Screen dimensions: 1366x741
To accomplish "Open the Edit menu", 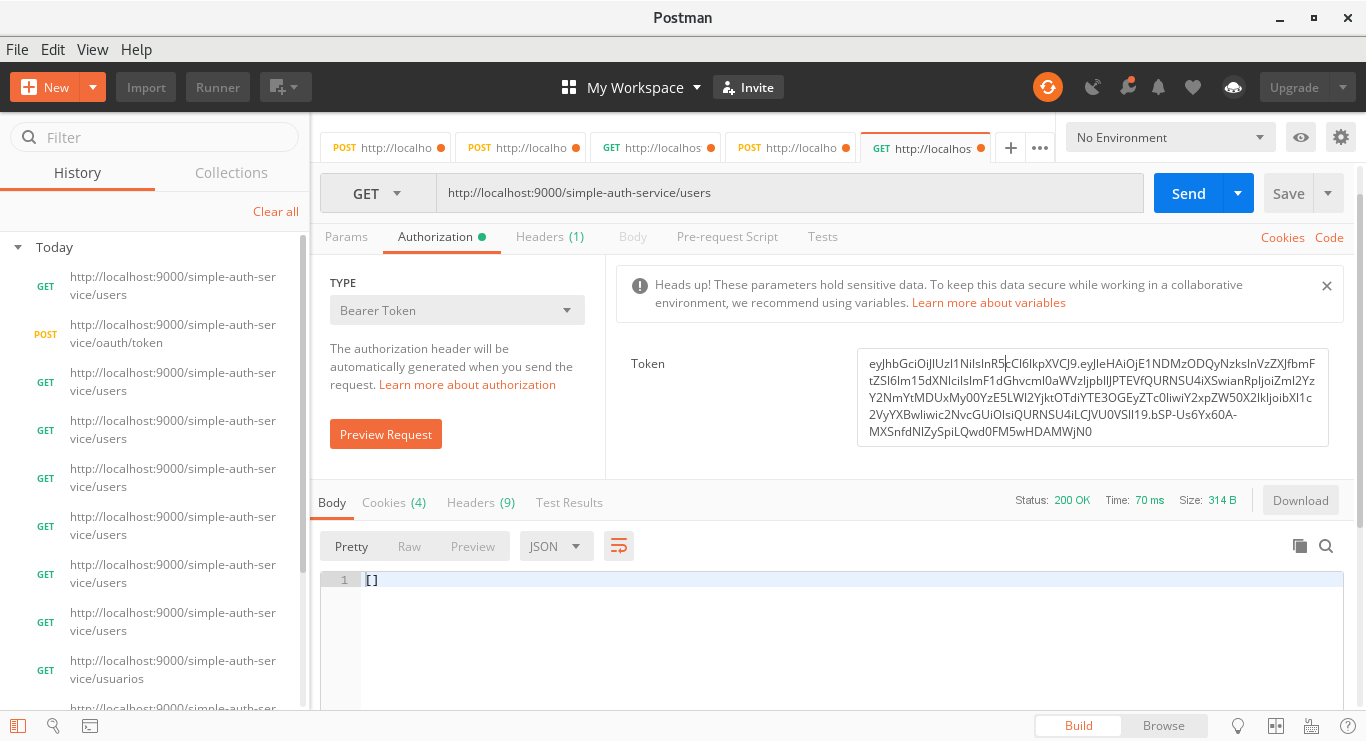I will [53, 49].
